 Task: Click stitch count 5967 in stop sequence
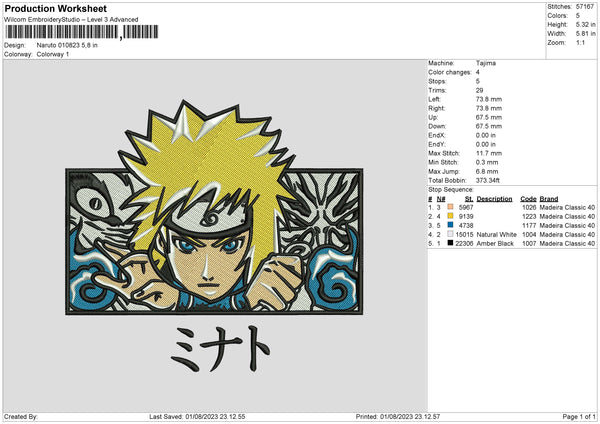point(466,207)
